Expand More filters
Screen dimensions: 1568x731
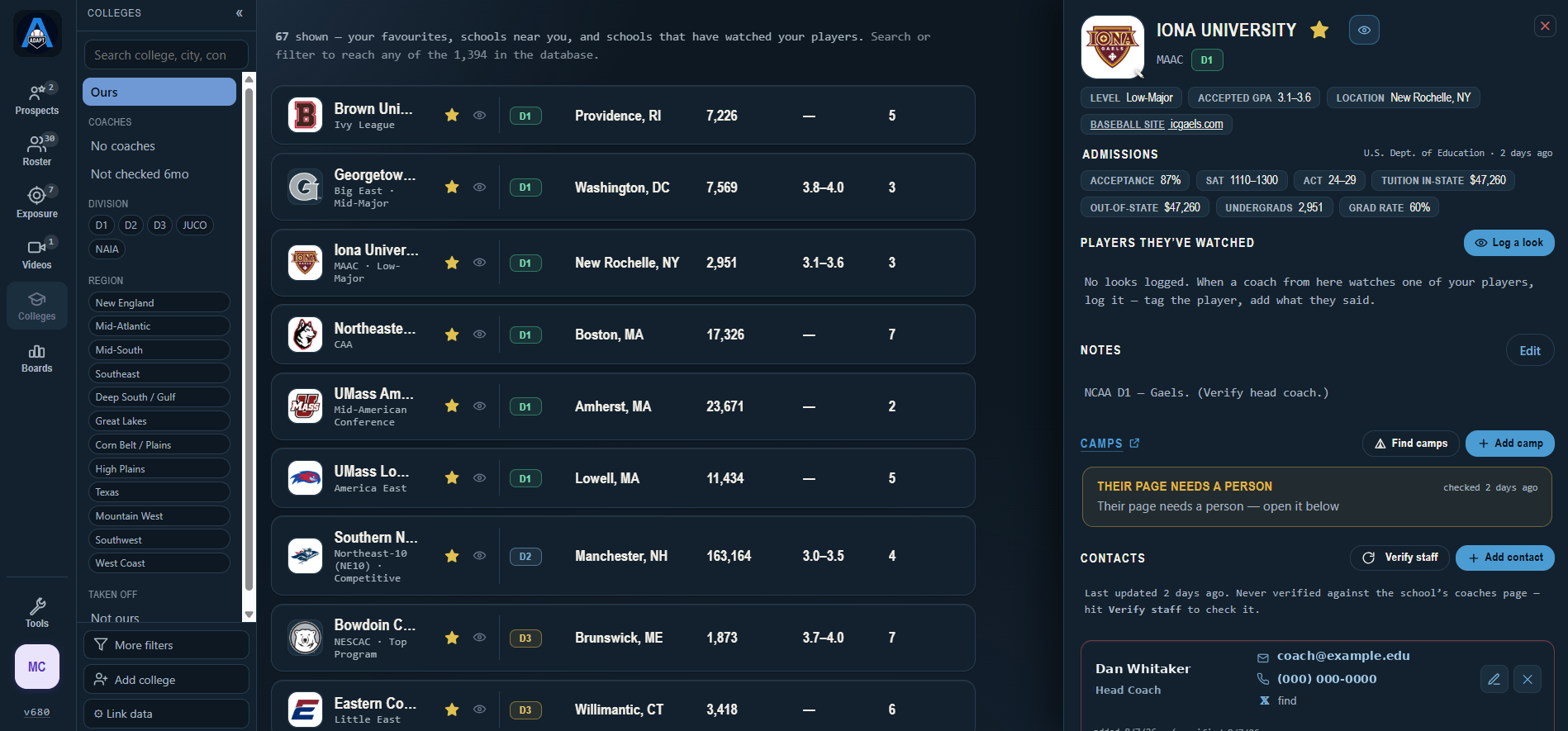coord(166,645)
